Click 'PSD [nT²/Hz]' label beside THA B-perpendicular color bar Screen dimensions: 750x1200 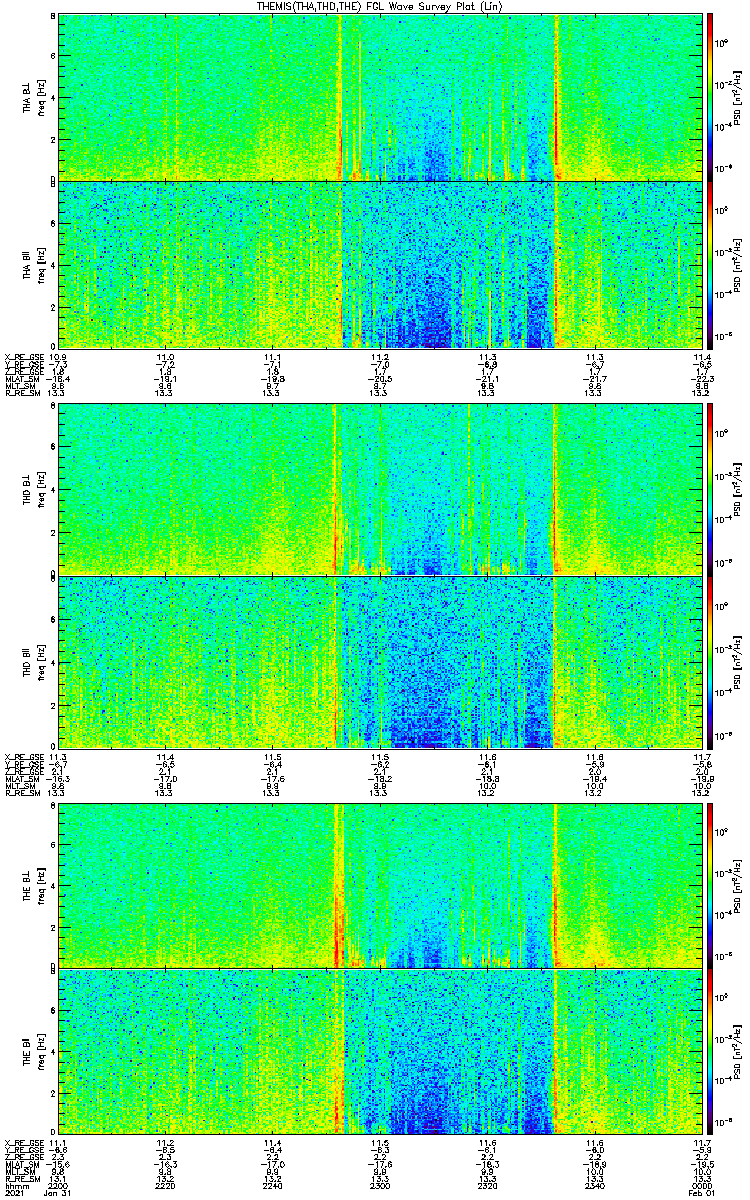737,96
